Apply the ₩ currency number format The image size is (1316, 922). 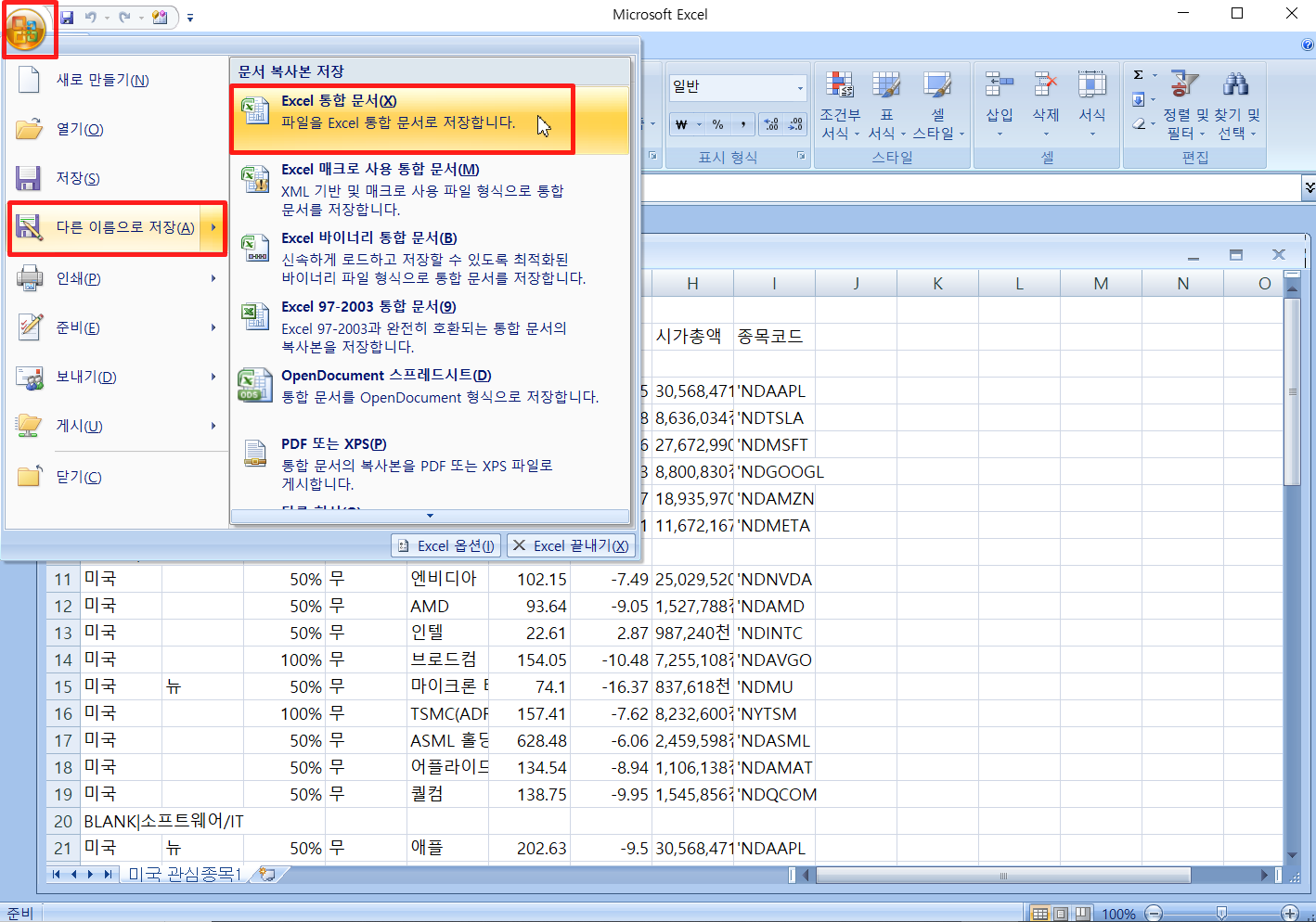pos(681,124)
